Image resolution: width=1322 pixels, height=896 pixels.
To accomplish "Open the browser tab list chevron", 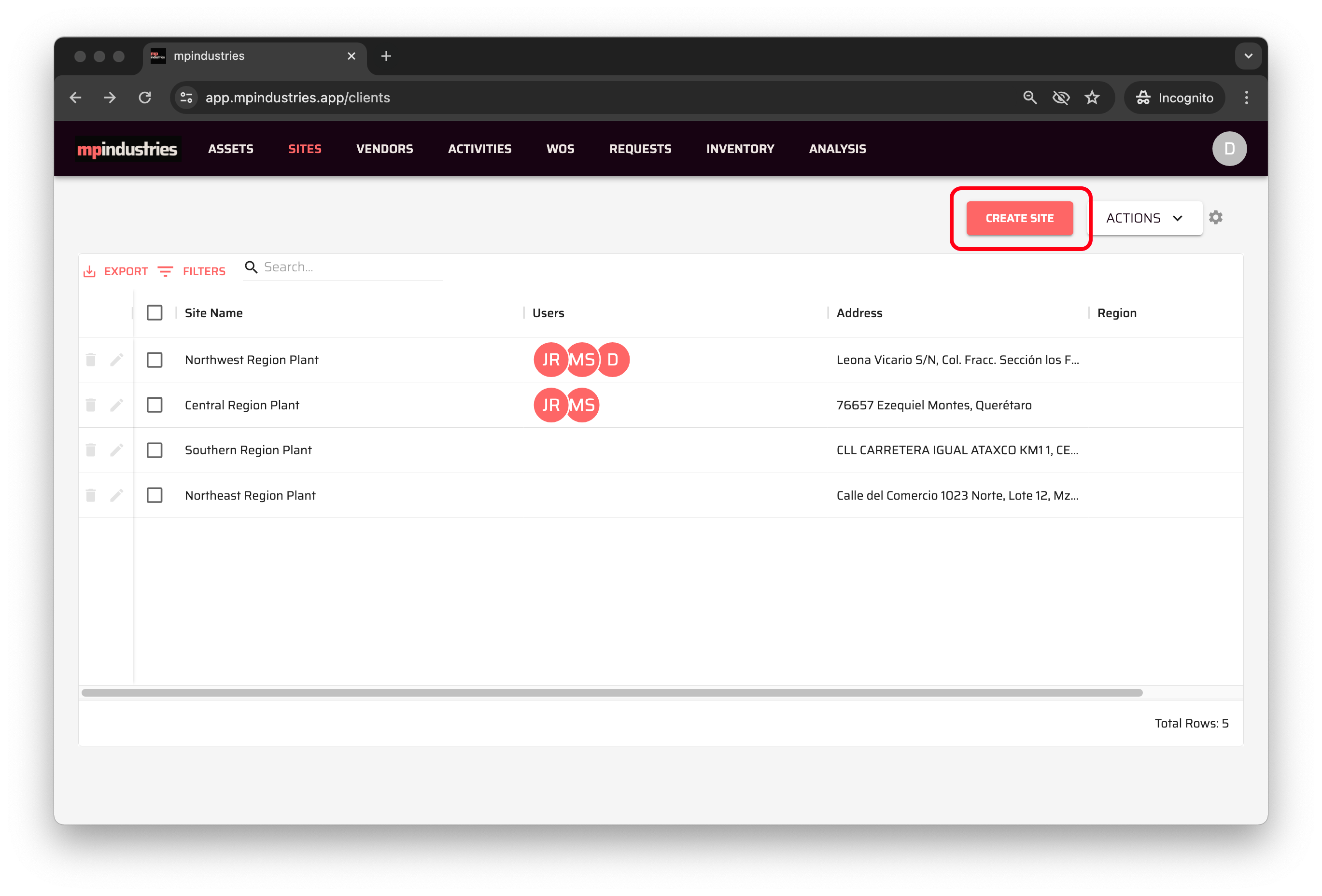I will 1248,56.
